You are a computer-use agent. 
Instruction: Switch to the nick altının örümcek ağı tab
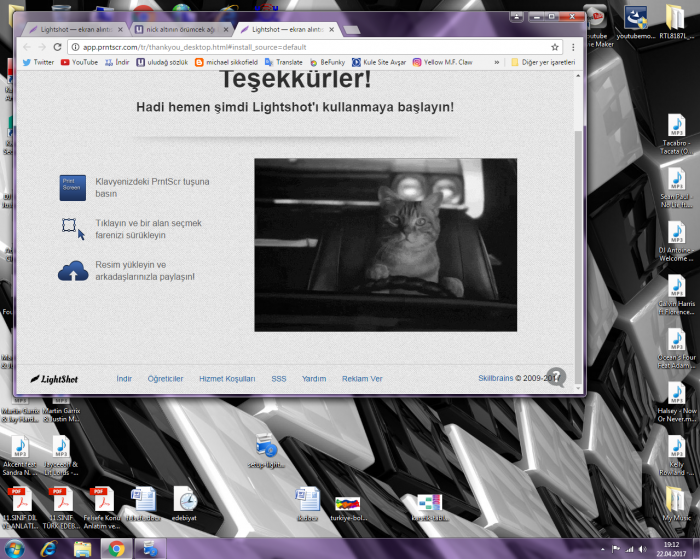click(181, 29)
